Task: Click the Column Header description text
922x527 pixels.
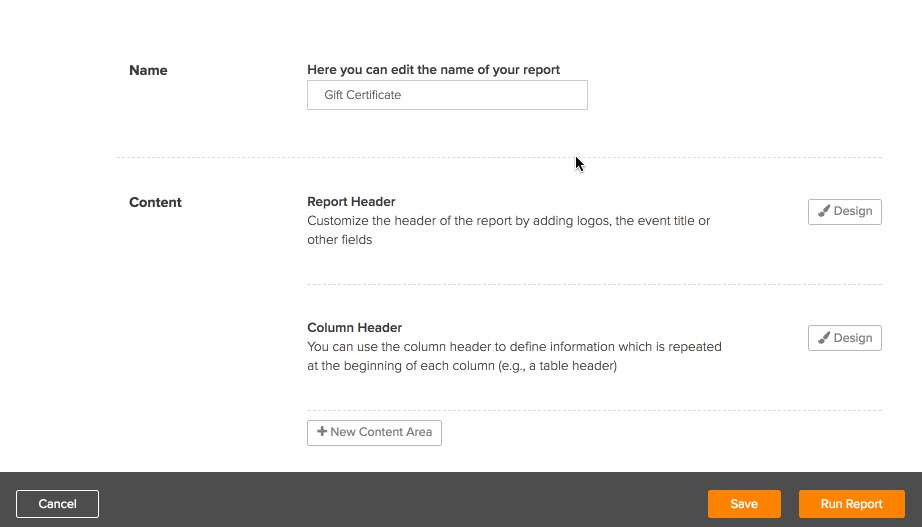Action: click(515, 356)
